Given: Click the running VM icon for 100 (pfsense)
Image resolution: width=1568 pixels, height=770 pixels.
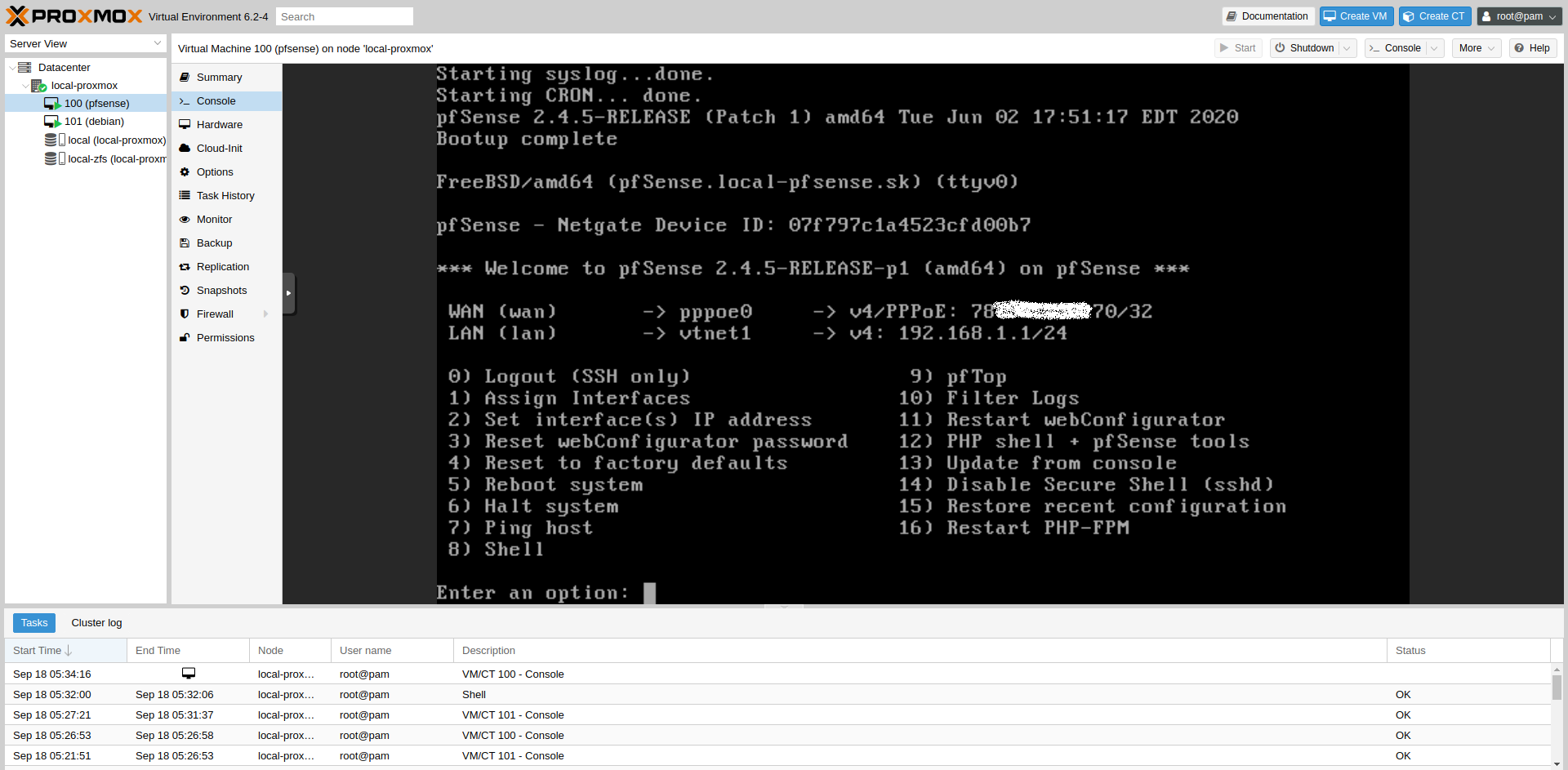Looking at the screenshot, I should coord(52,104).
